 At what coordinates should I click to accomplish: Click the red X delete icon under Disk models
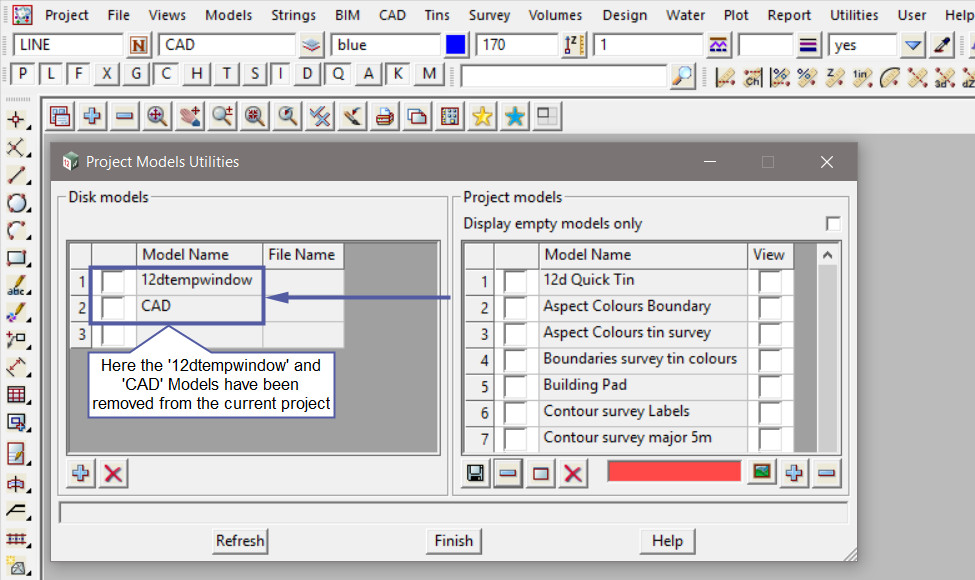point(114,473)
